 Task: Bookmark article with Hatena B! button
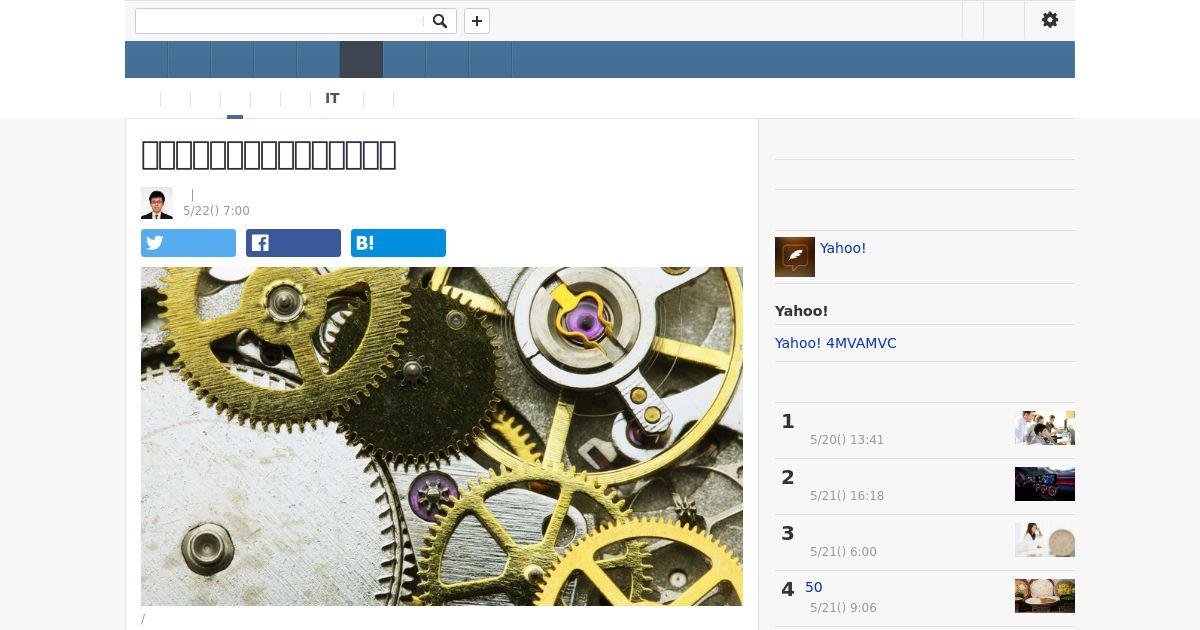point(398,243)
